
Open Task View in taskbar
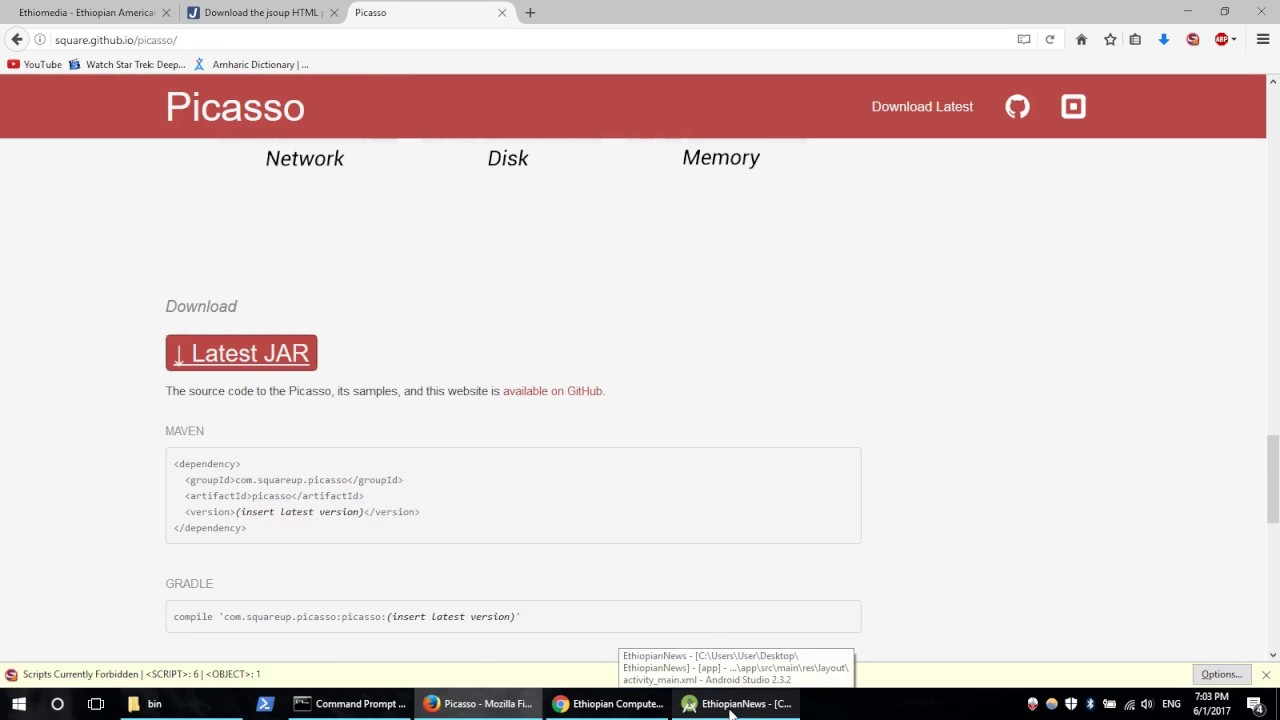tap(96, 704)
